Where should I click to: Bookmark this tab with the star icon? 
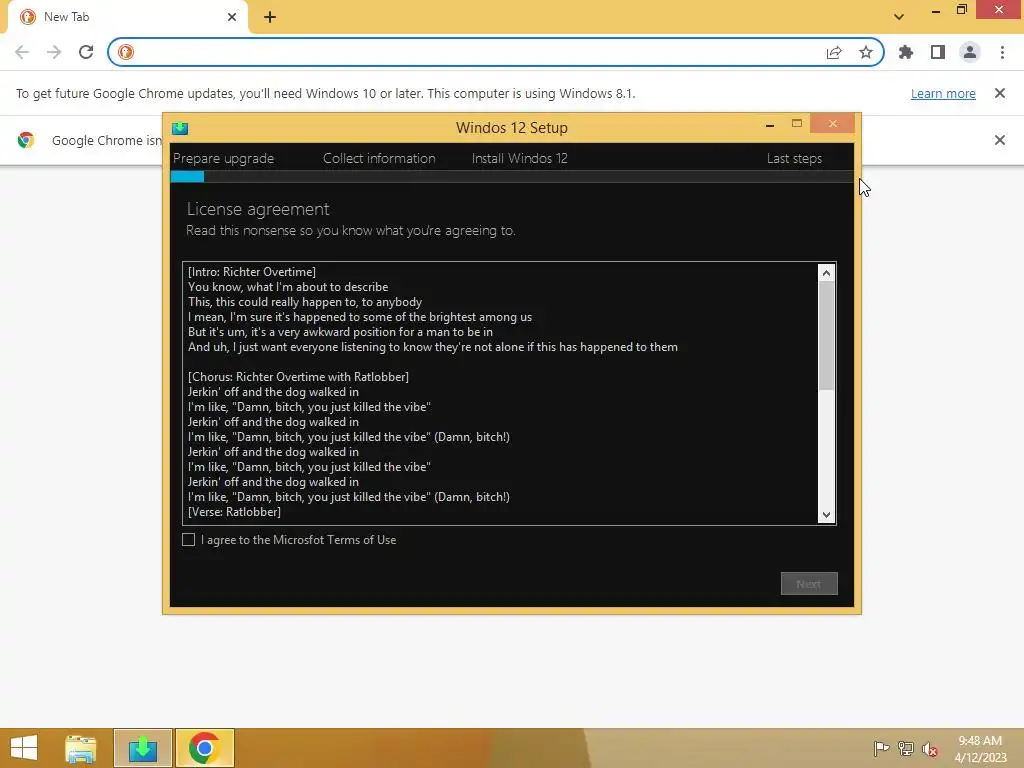pyautogui.click(x=866, y=52)
